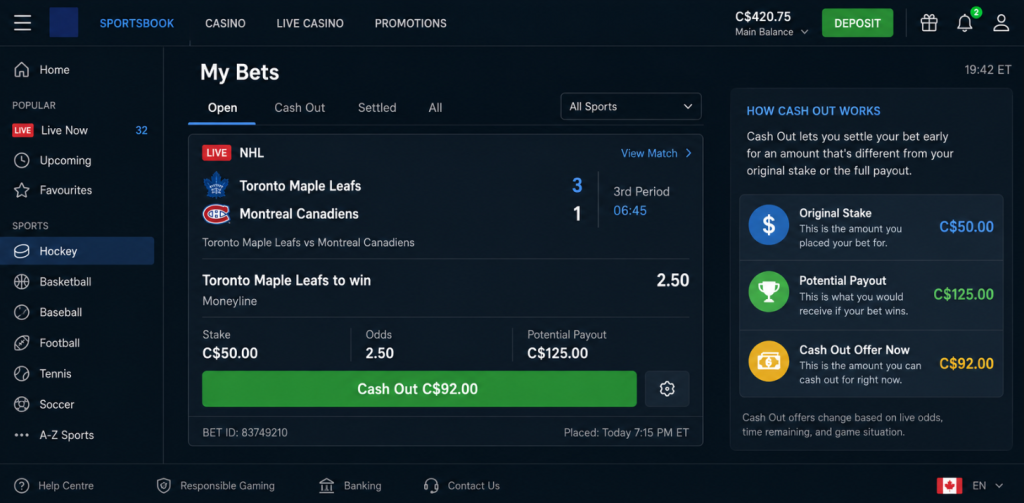
Task: Click the Basketball icon in sidebar
Action: click(22, 282)
